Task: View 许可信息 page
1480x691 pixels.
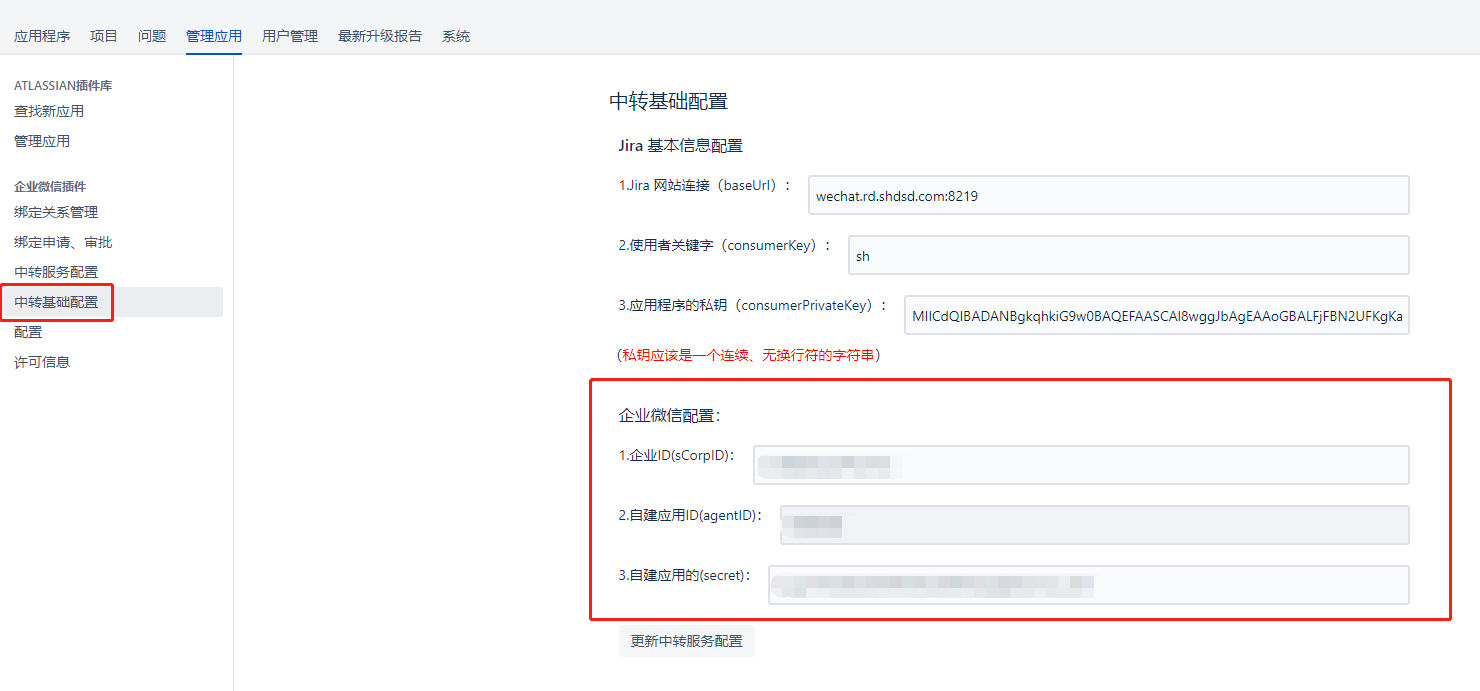Action: (x=42, y=362)
